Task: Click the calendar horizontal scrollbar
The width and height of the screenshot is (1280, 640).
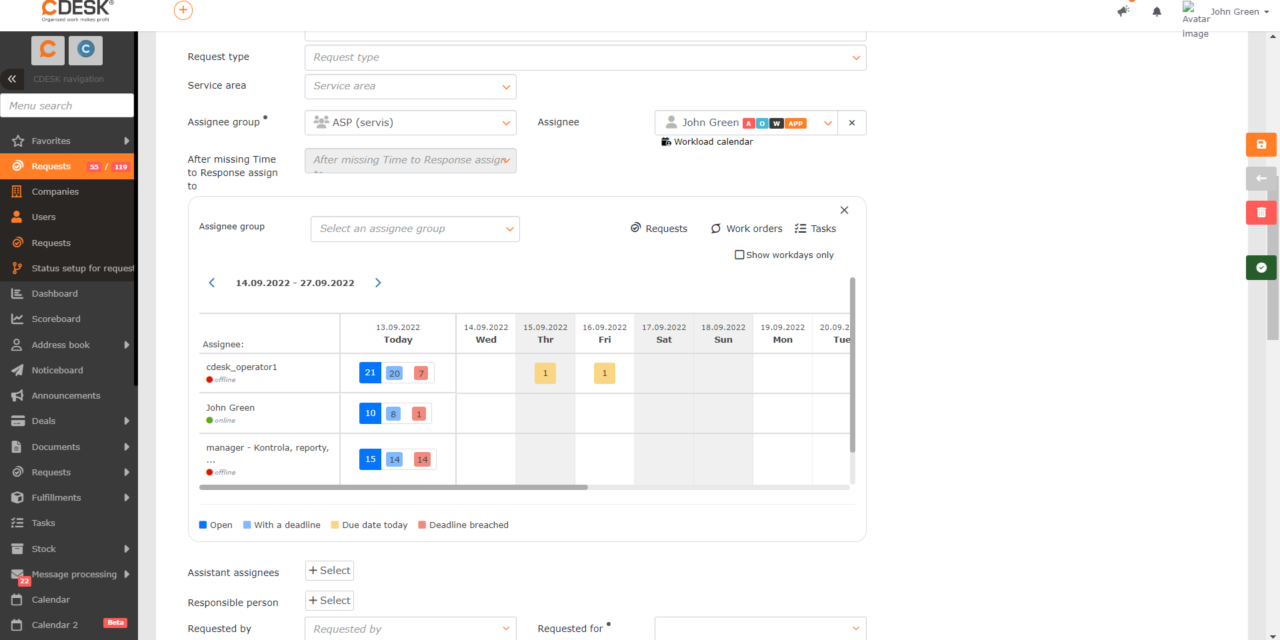Action: click(394, 487)
